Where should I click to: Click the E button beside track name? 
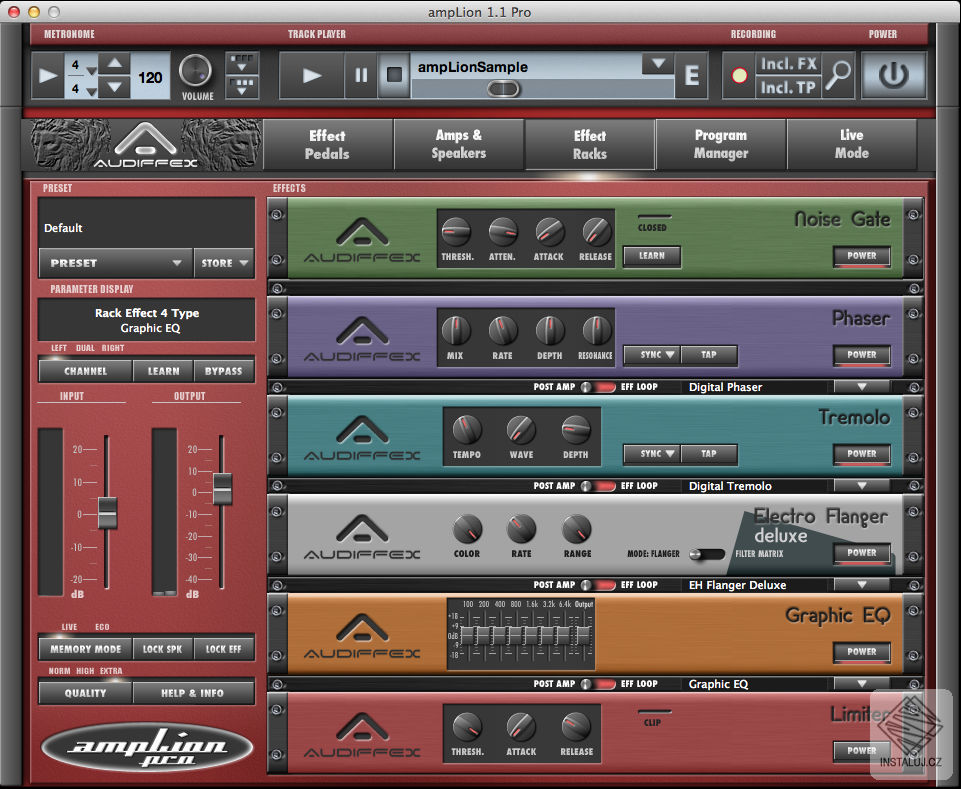(x=691, y=75)
